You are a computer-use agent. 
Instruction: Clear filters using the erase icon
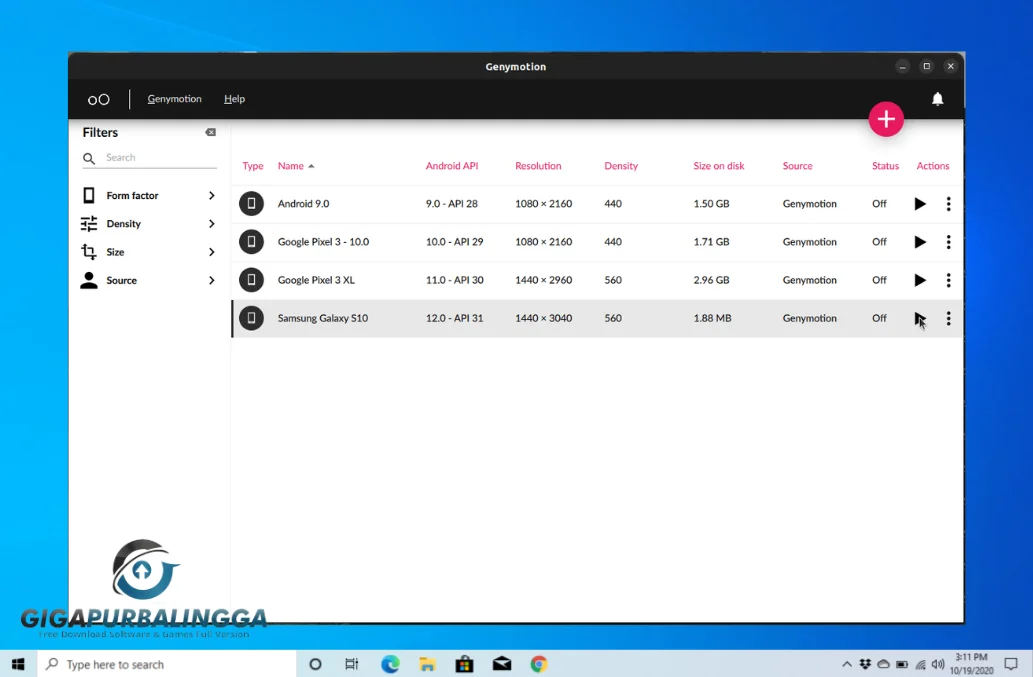point(210,132)
